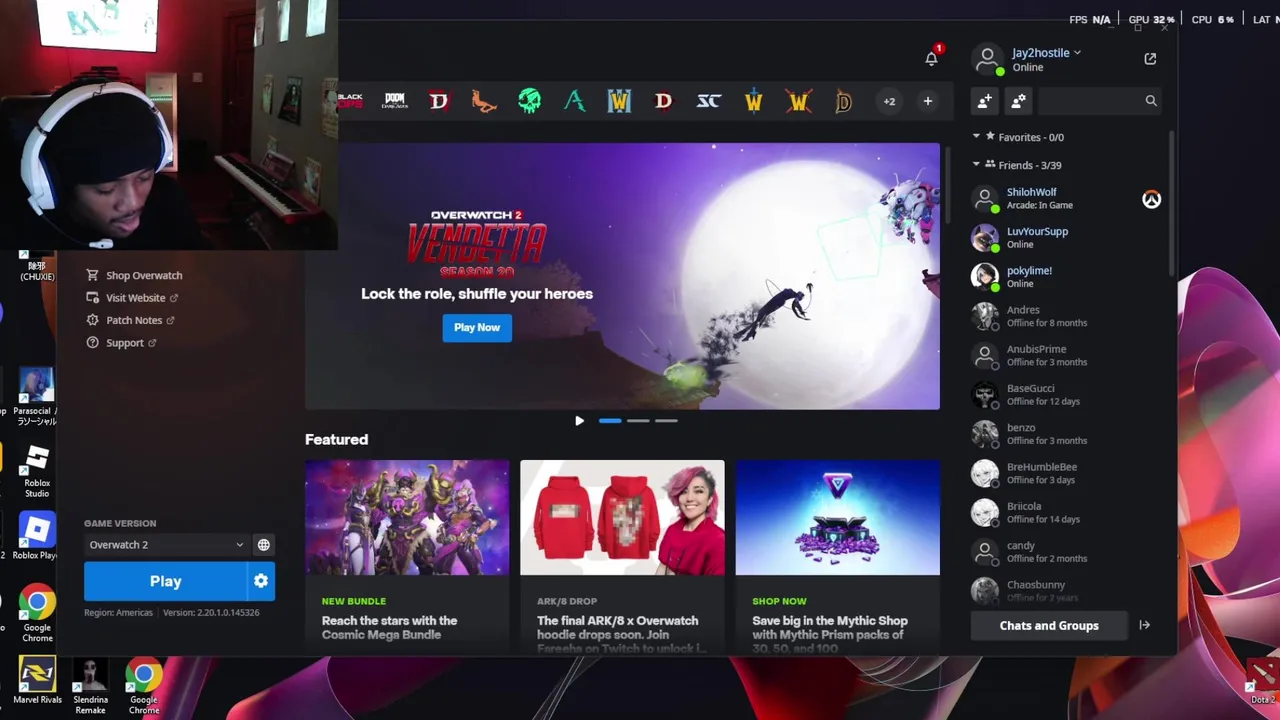This screenshot has height=720, width=1280.
Task: Show the +2 hidden games
Action: tap(889, 101)
